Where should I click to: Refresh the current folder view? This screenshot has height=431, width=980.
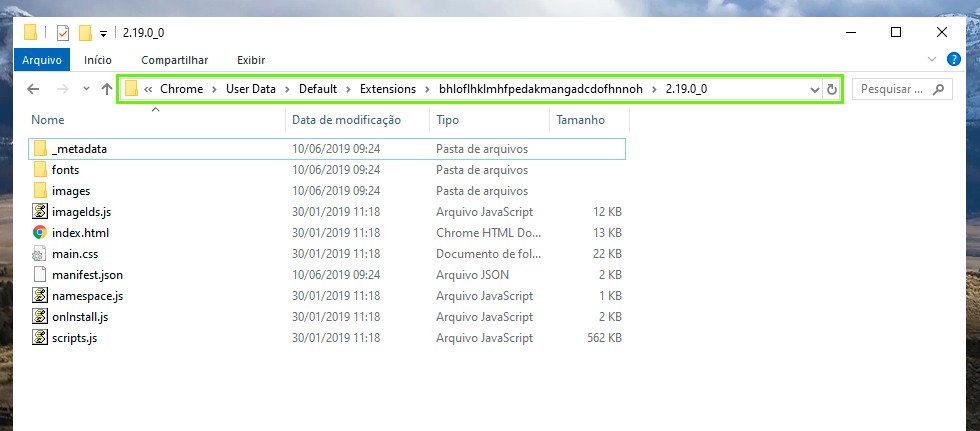(x=832, y=90)
